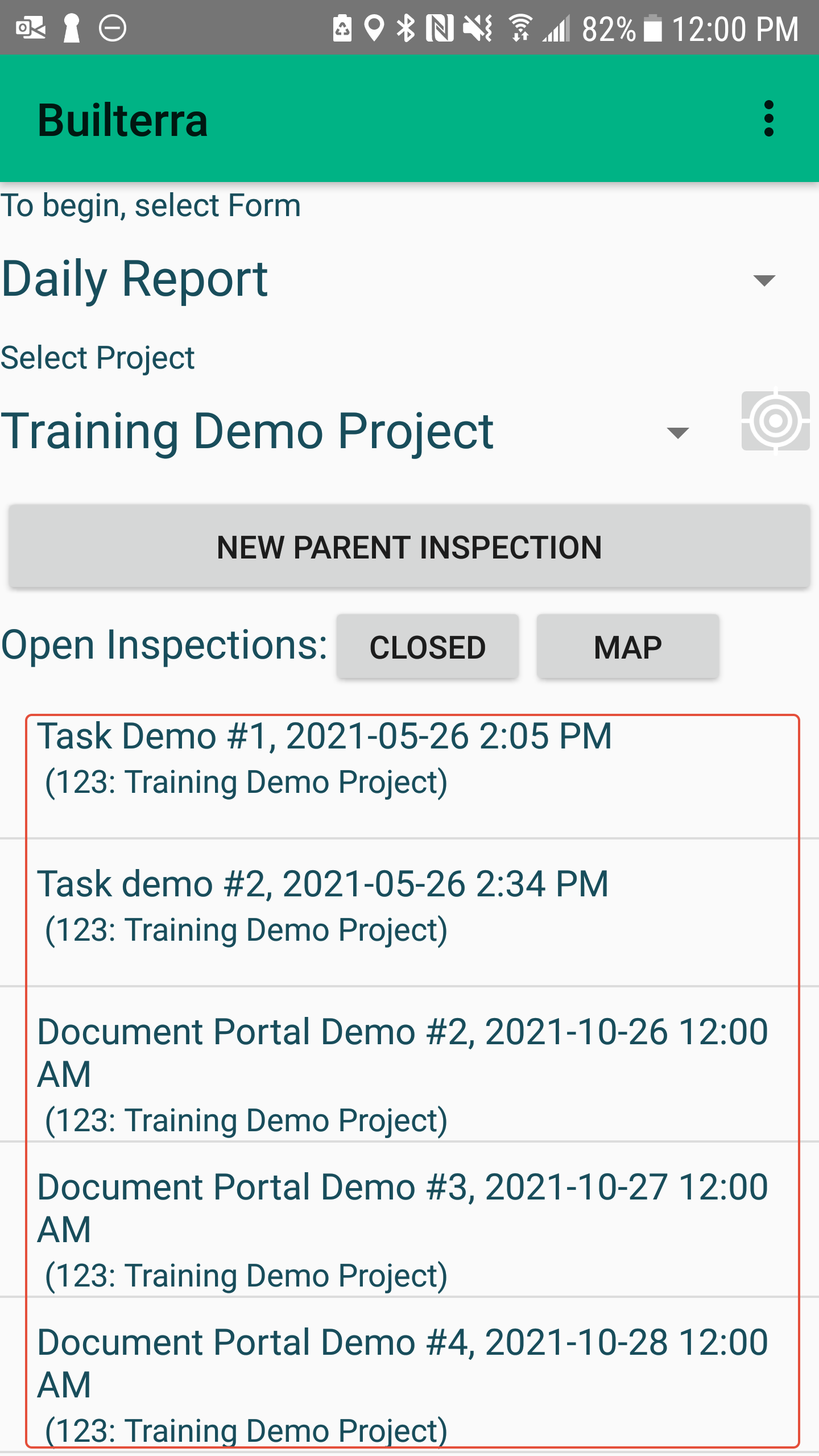Viewport: 819px width, 1456px height.
Task: Show Closed inspections
Action: [x=428, y=647]
